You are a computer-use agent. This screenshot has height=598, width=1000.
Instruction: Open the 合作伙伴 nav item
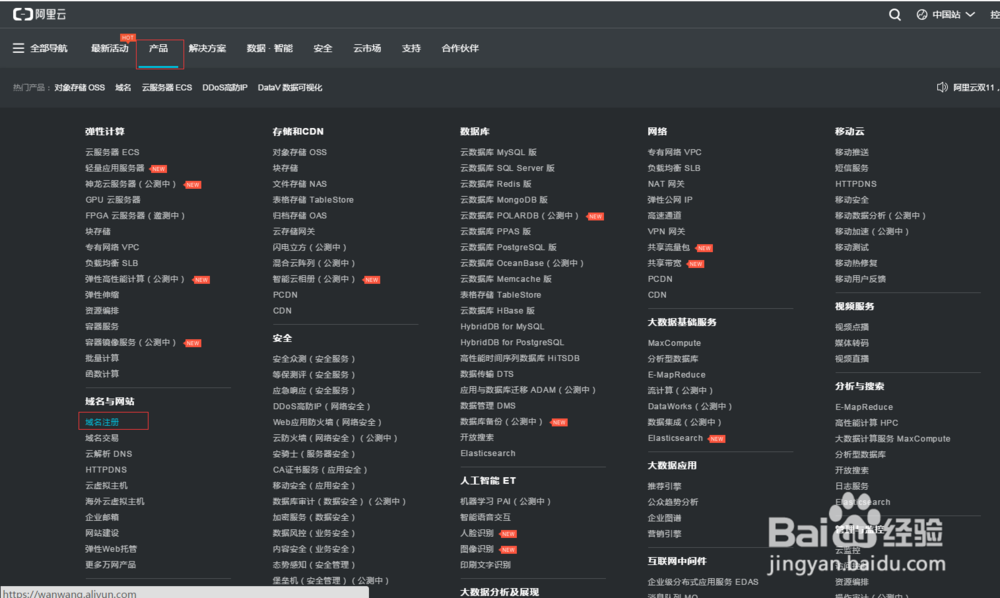[460, 48]
